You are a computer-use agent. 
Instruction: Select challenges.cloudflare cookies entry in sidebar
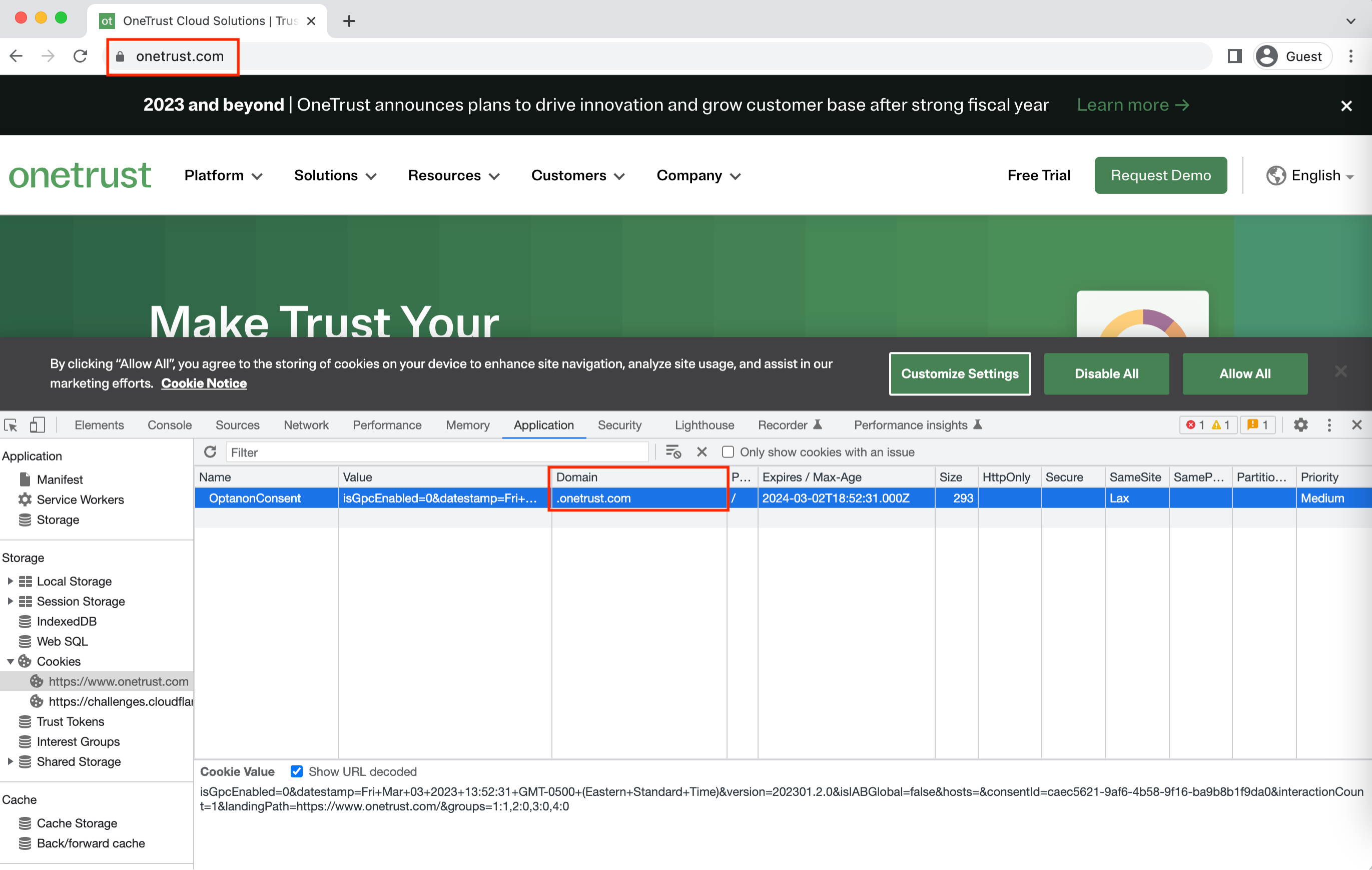click(120, 701)
